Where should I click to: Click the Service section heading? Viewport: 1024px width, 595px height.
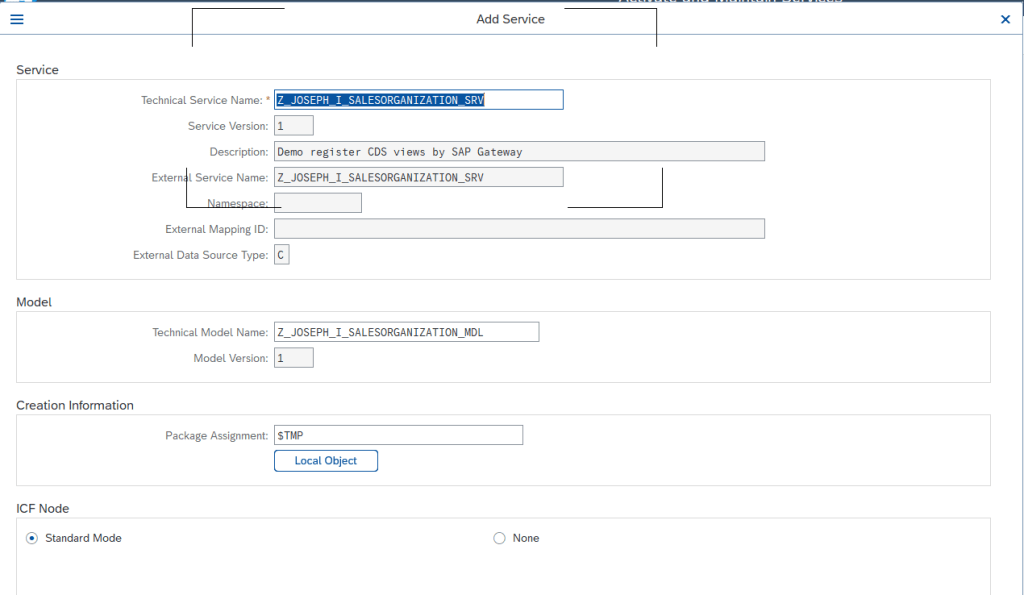coord(38,70)
